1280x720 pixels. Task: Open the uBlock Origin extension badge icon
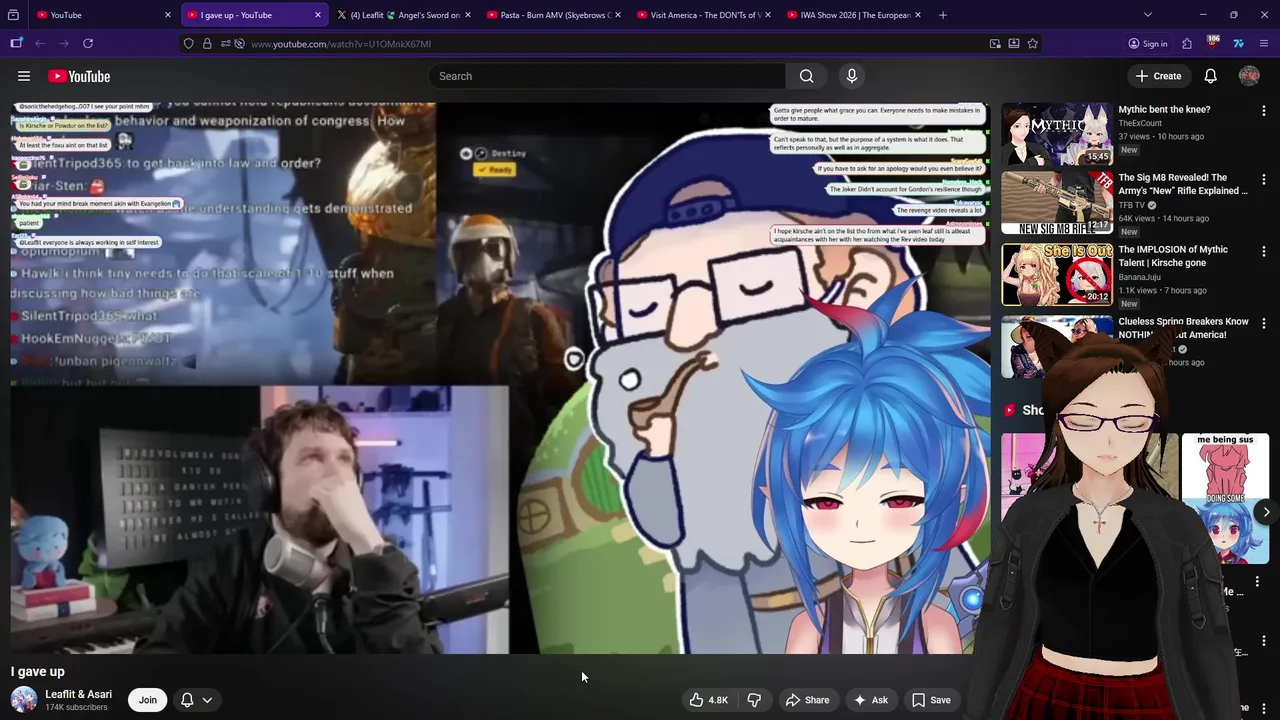(x=1212, y=43)
